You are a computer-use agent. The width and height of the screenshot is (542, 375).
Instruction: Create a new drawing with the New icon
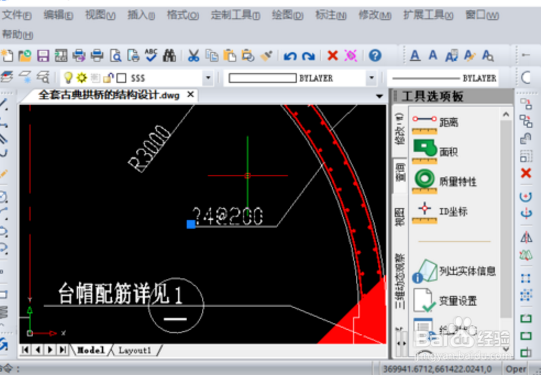click(7, 55)
